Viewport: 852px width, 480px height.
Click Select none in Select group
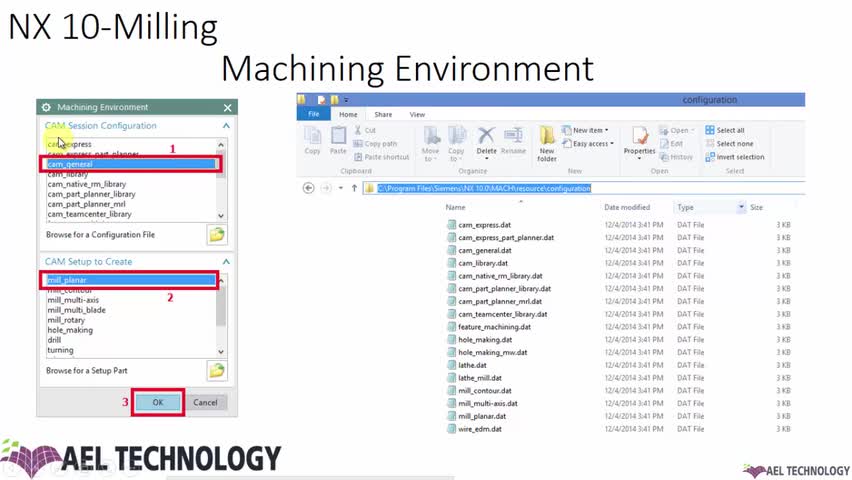(x=729, y=144)
